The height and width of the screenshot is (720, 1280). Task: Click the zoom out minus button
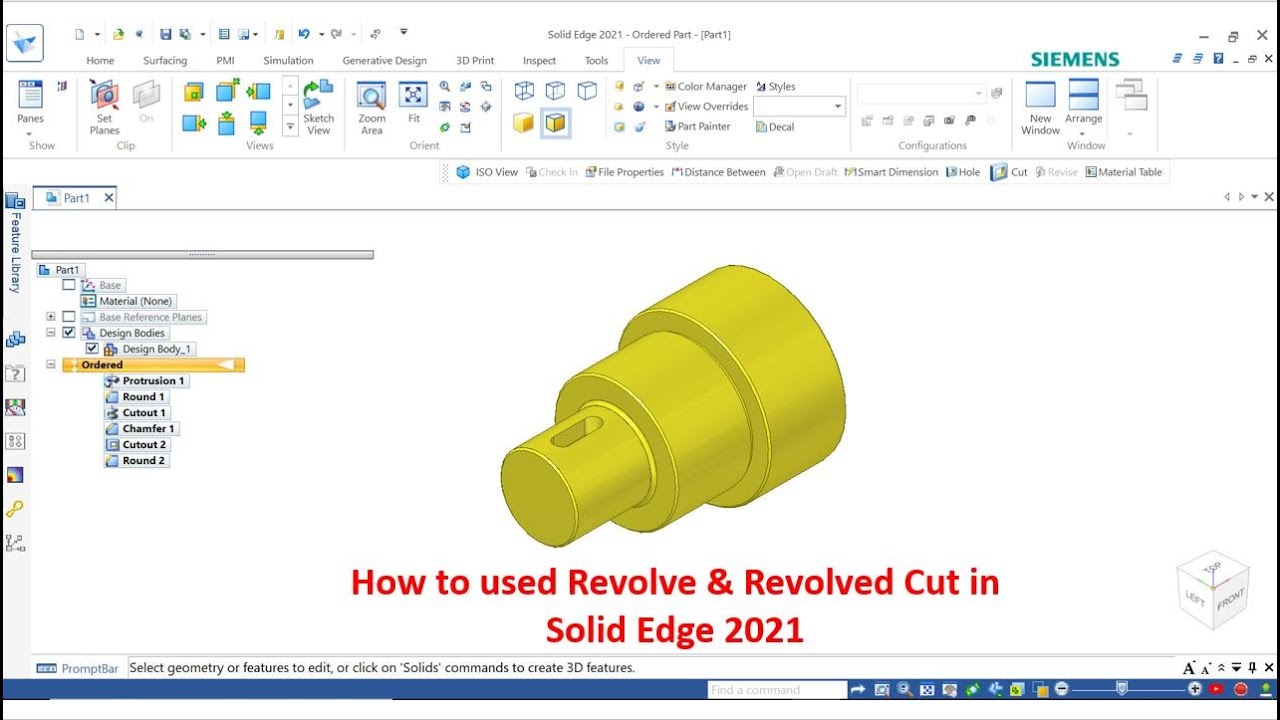(1062, 689)
